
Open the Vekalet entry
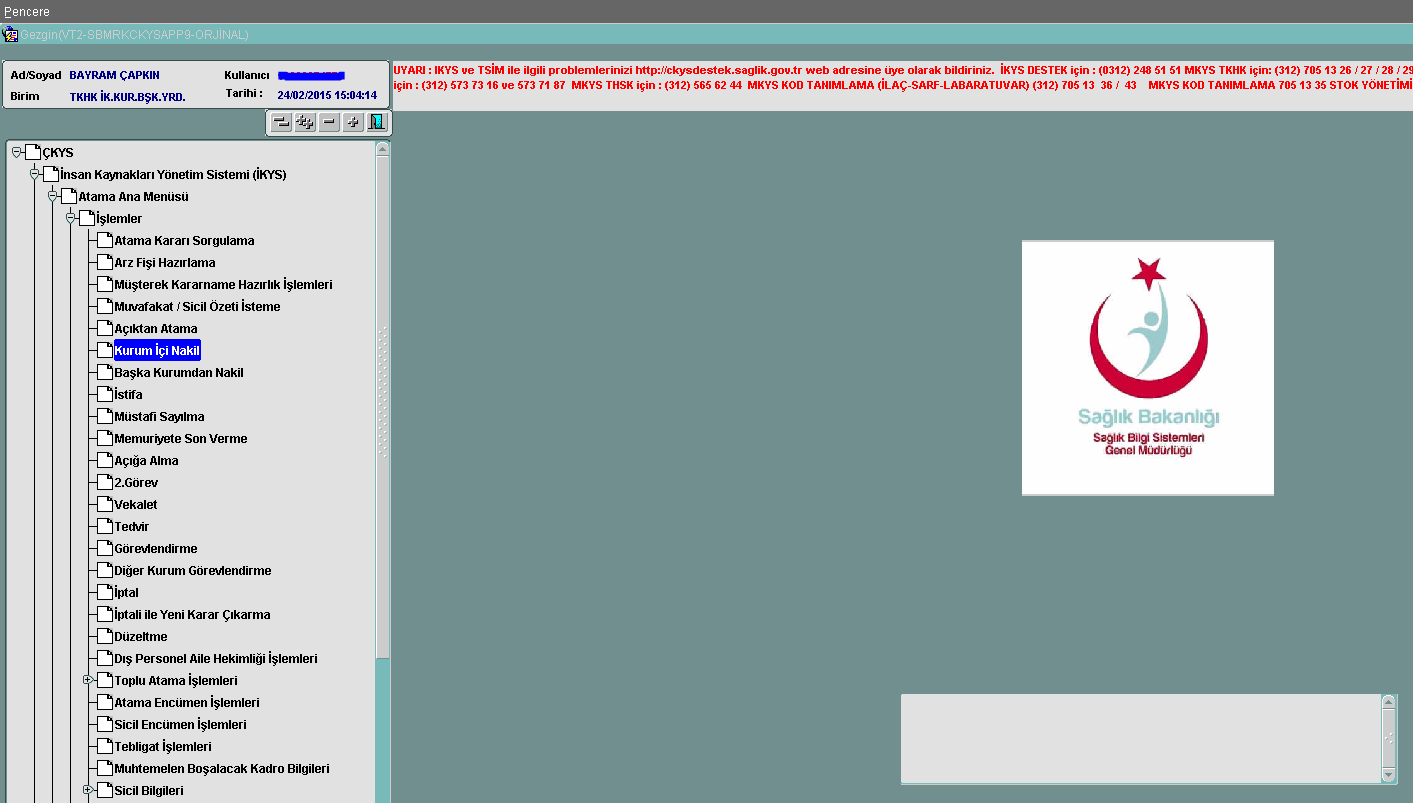pos(136,505)
